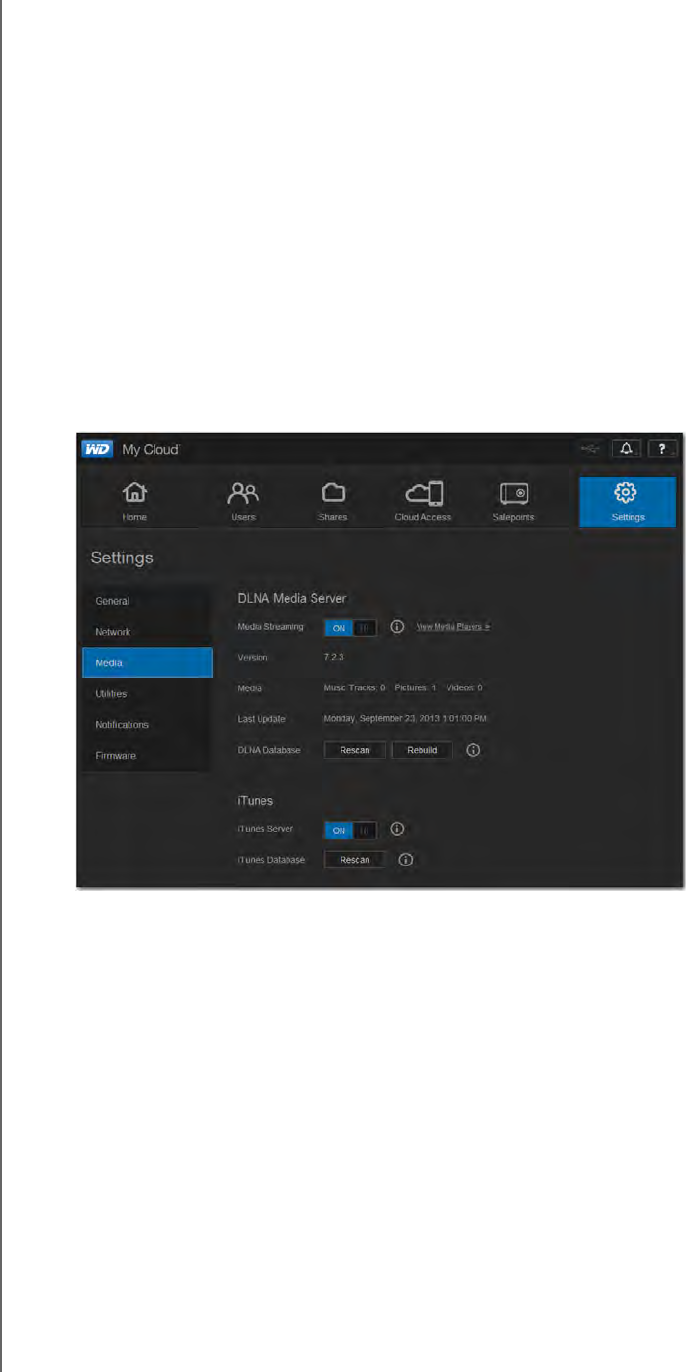The width and height of the screenshot is (686, 1372).
Task: Click Rescan for DLNA Database
Action: [354, 750]
